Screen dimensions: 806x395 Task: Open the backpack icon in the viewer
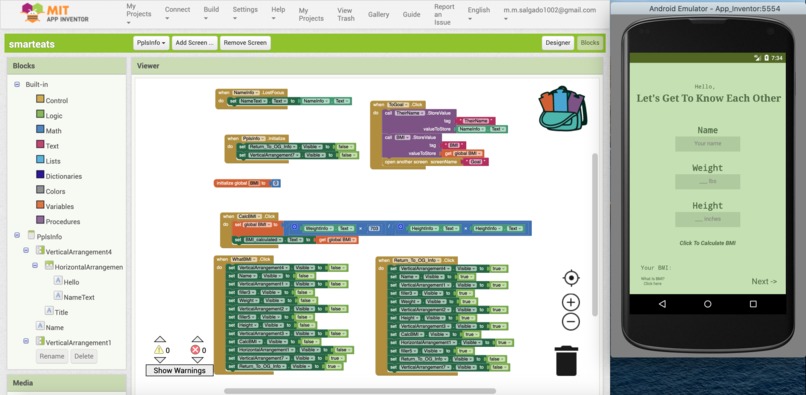pos(562,109)
